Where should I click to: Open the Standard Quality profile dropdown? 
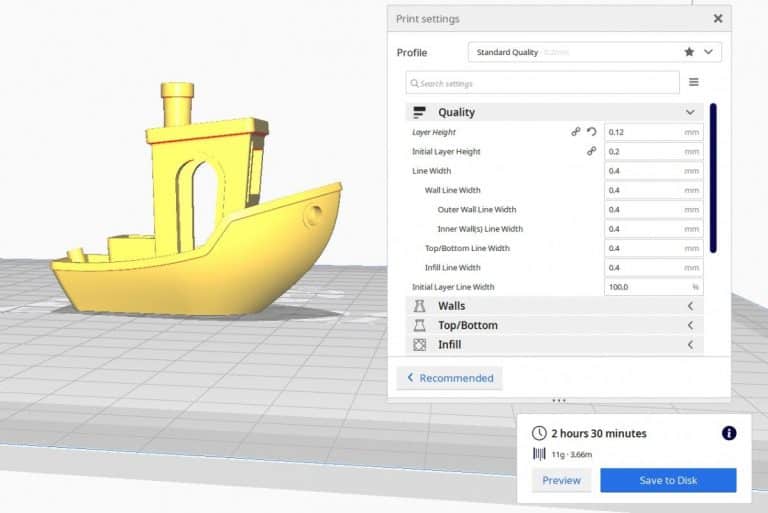pos(594,52)
